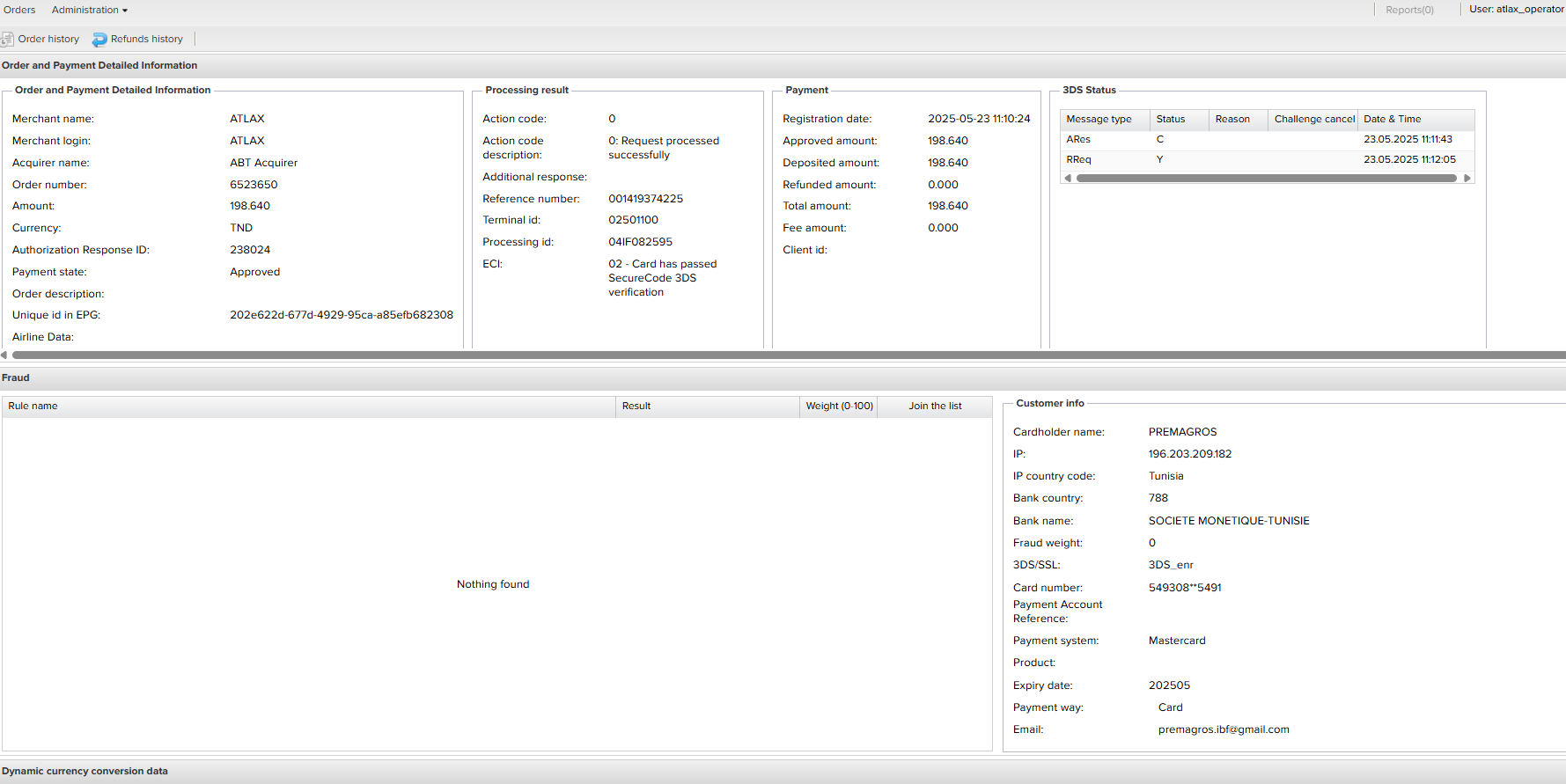Click the Order history document icon

[x=8, y=39]
